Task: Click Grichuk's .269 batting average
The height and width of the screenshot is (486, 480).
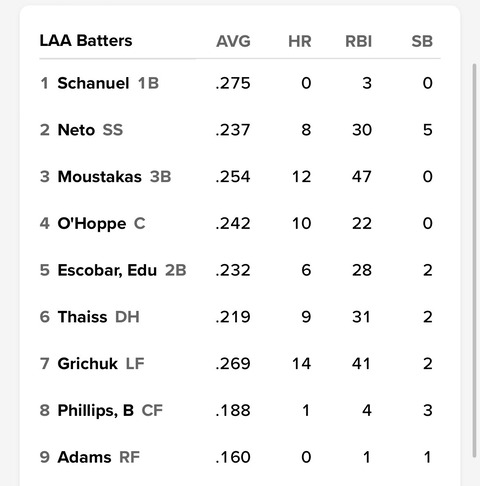Action: tap(233, 364)
